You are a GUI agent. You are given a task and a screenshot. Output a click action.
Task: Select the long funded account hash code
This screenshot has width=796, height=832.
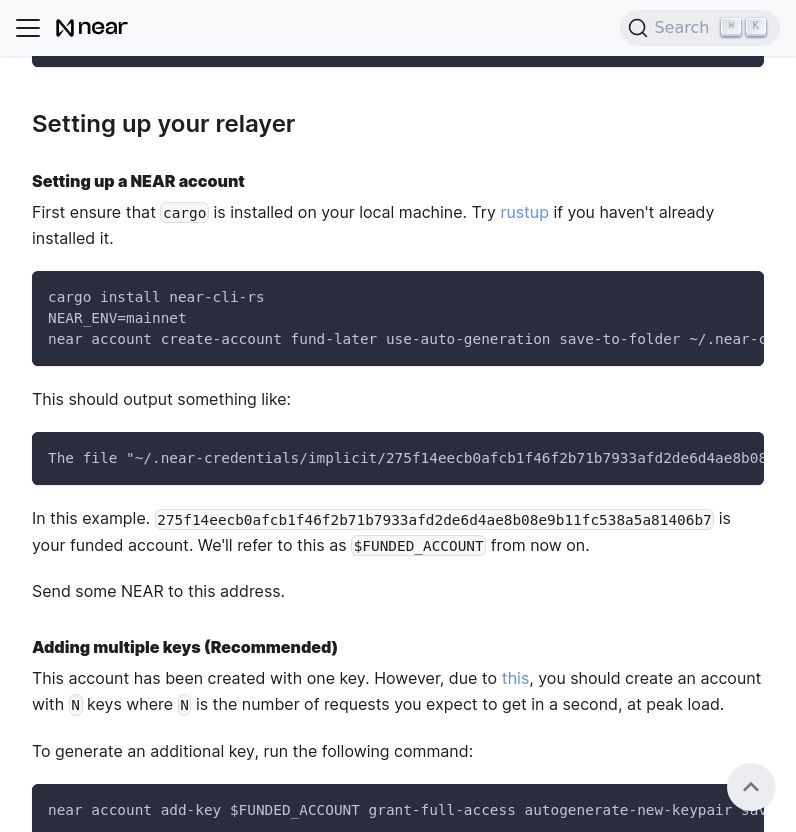(x=434, y=519)
